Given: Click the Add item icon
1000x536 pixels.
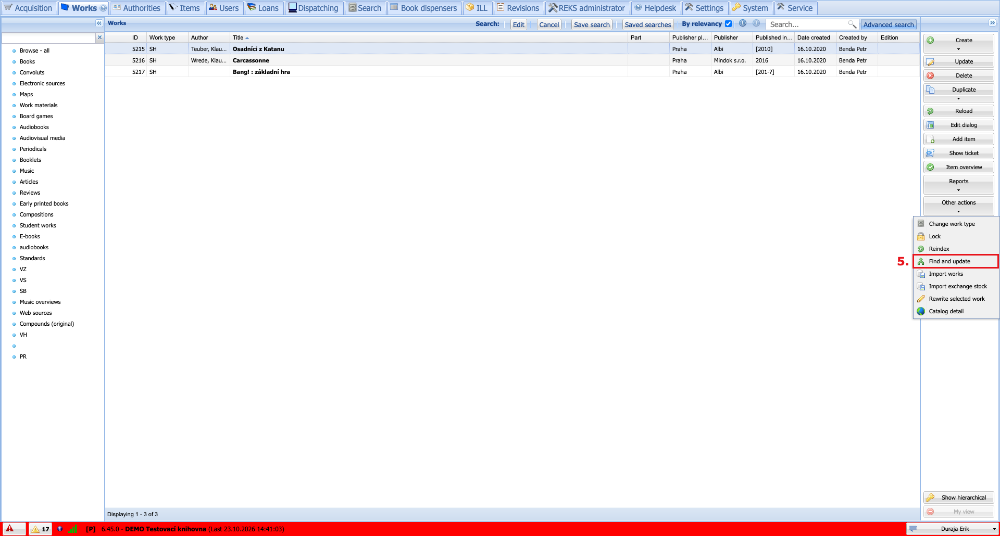Looking at the screenshot, I should pyautogui.click(x=930, y=139).
